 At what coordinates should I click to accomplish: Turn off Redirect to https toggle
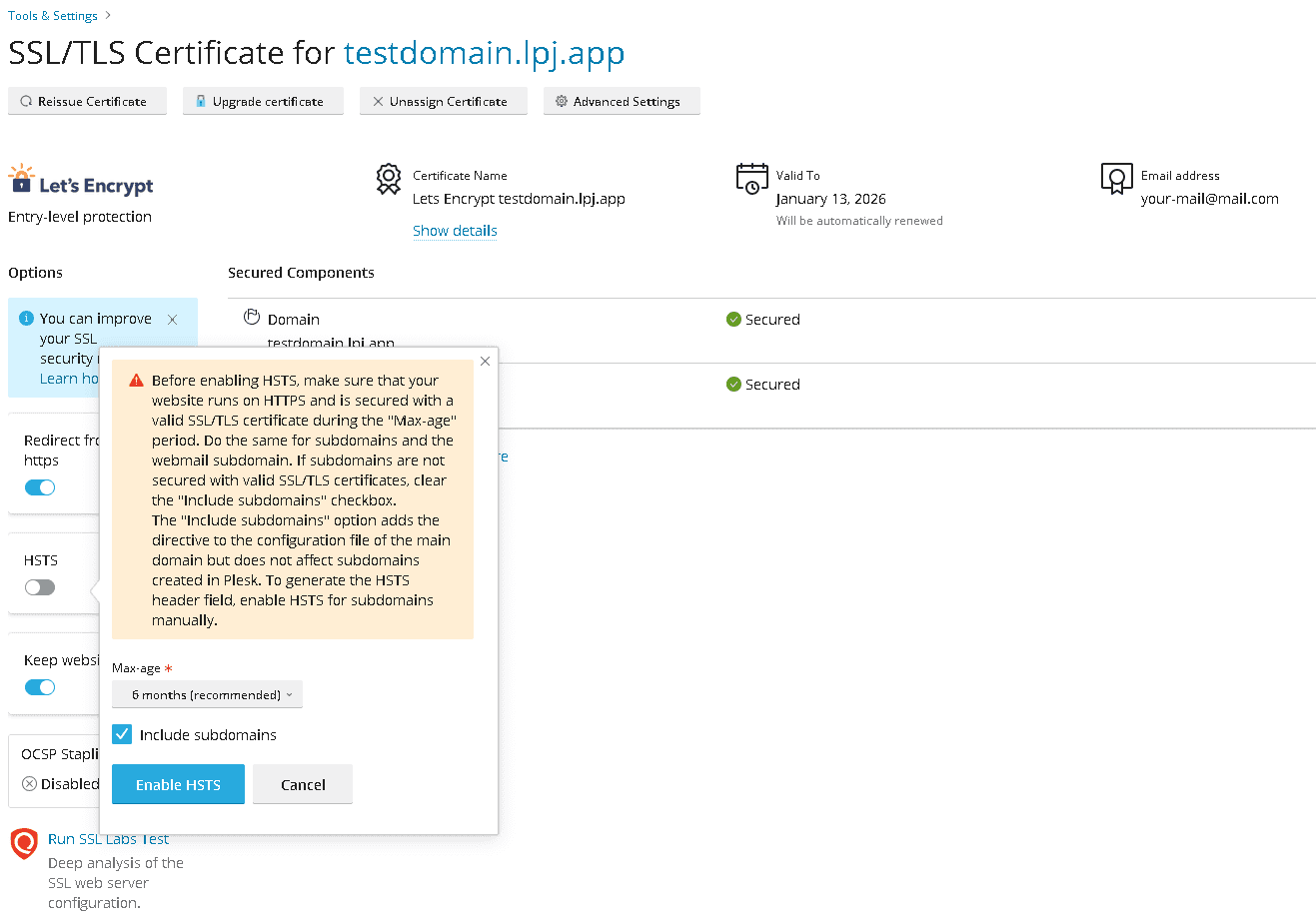click(40, 487)
